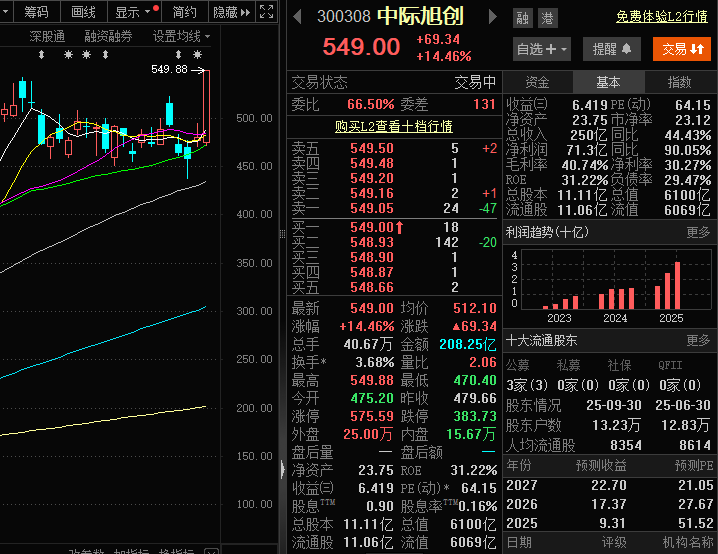Open the orange 交易 trade button
The image size is (718, 554).
pyautogui.click(x=682, y=49)
